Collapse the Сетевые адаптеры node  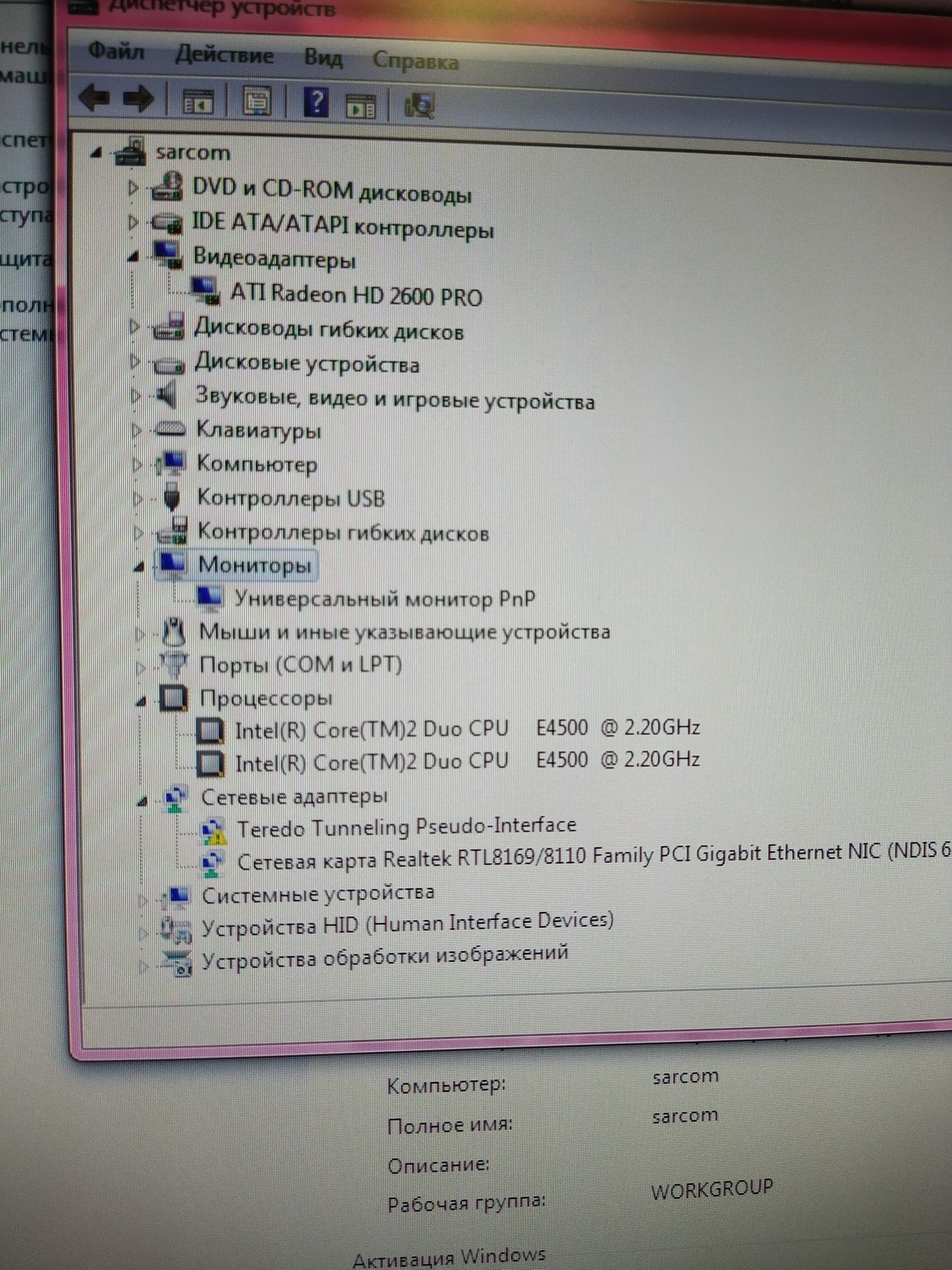pyautogui.click(x=142, y=801)
